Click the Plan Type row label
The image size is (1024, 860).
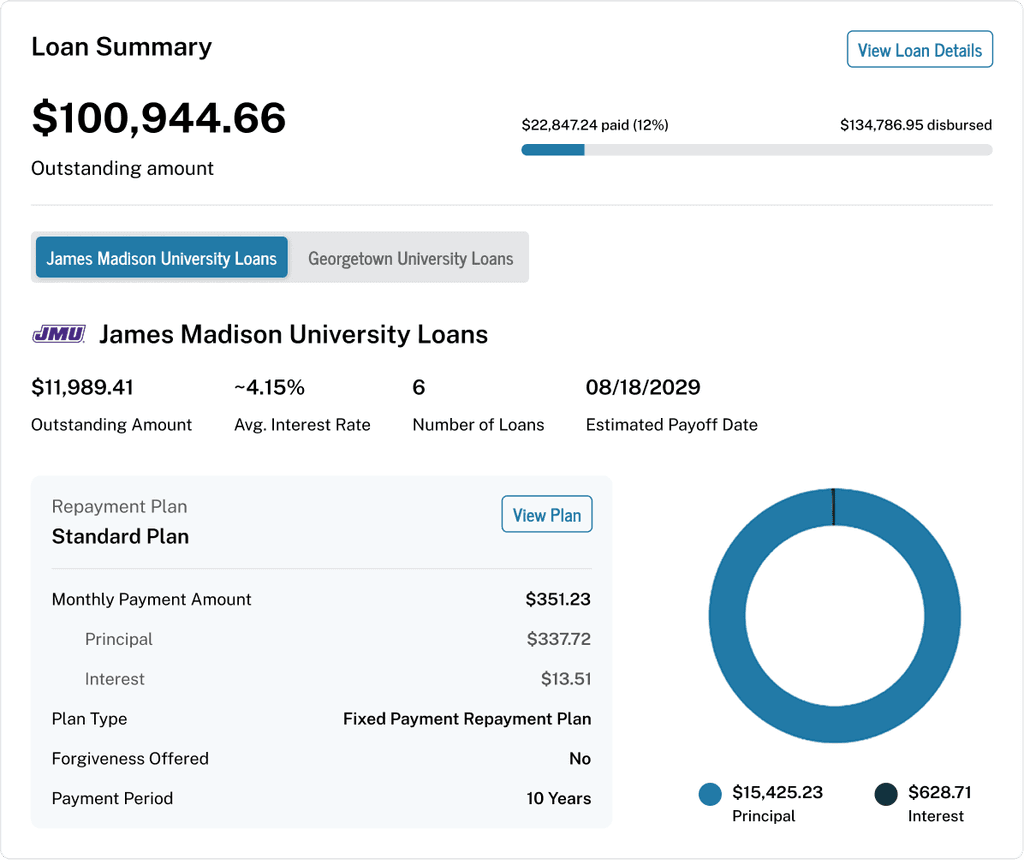[x=89, y=718]
